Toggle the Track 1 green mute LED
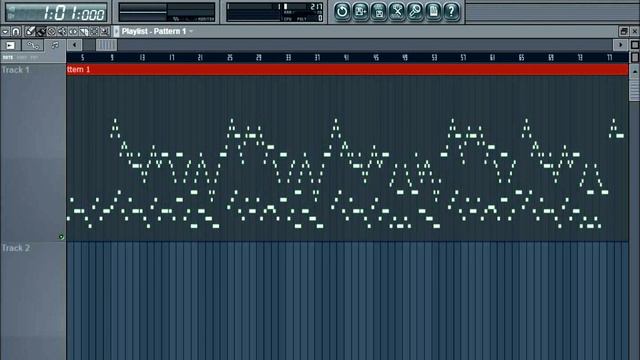640x360 pixels. tap(61, 237)
